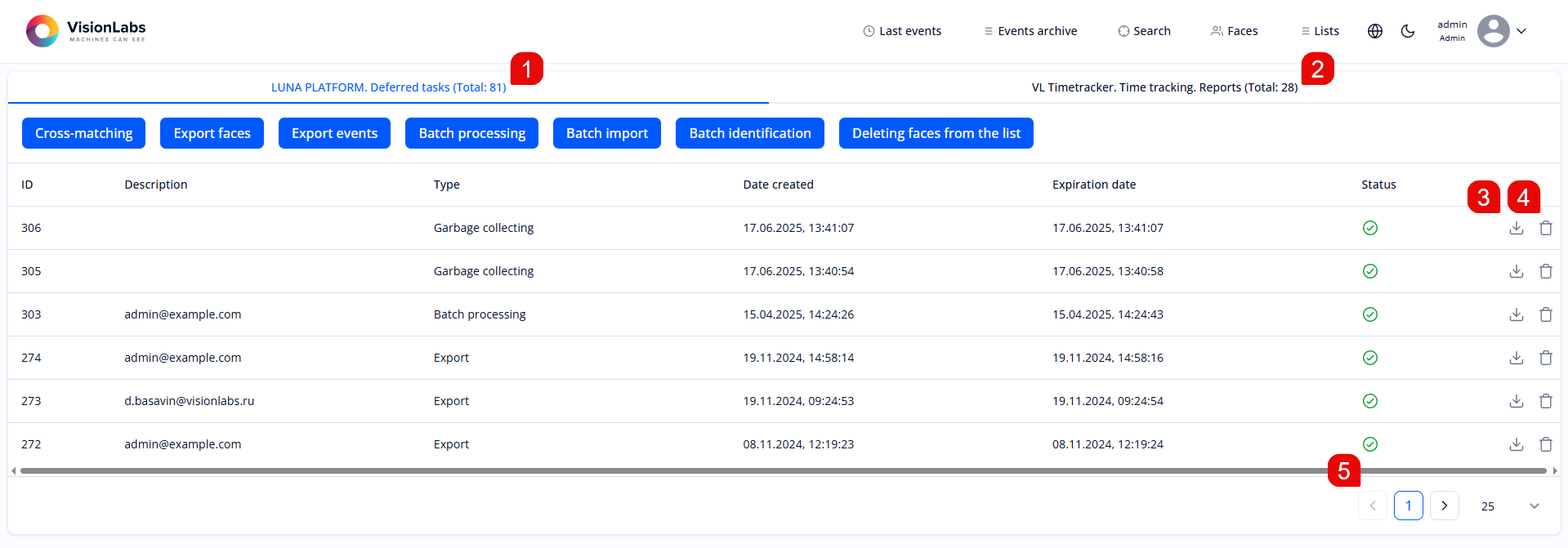Go to next page with arrow

(x=1444, y=506)
